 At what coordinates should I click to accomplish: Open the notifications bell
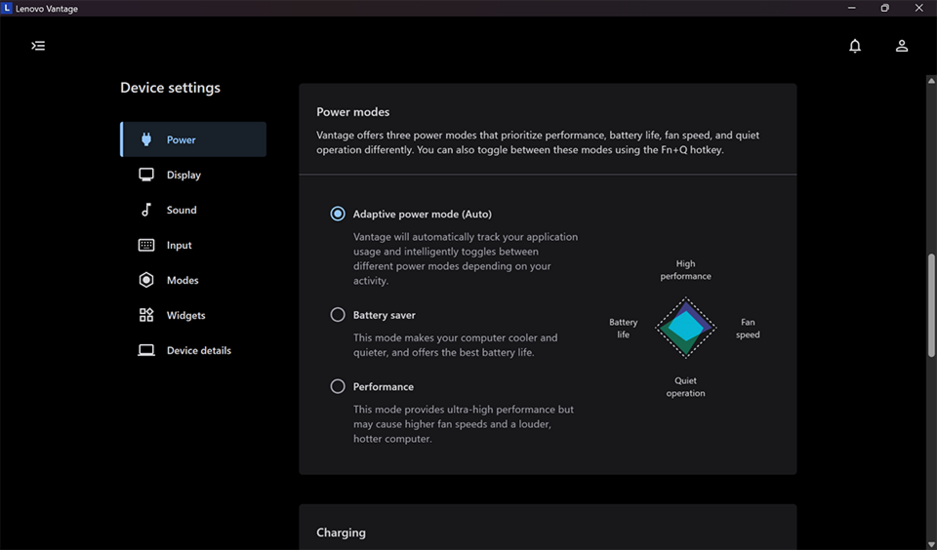click(x=855, y=46)
